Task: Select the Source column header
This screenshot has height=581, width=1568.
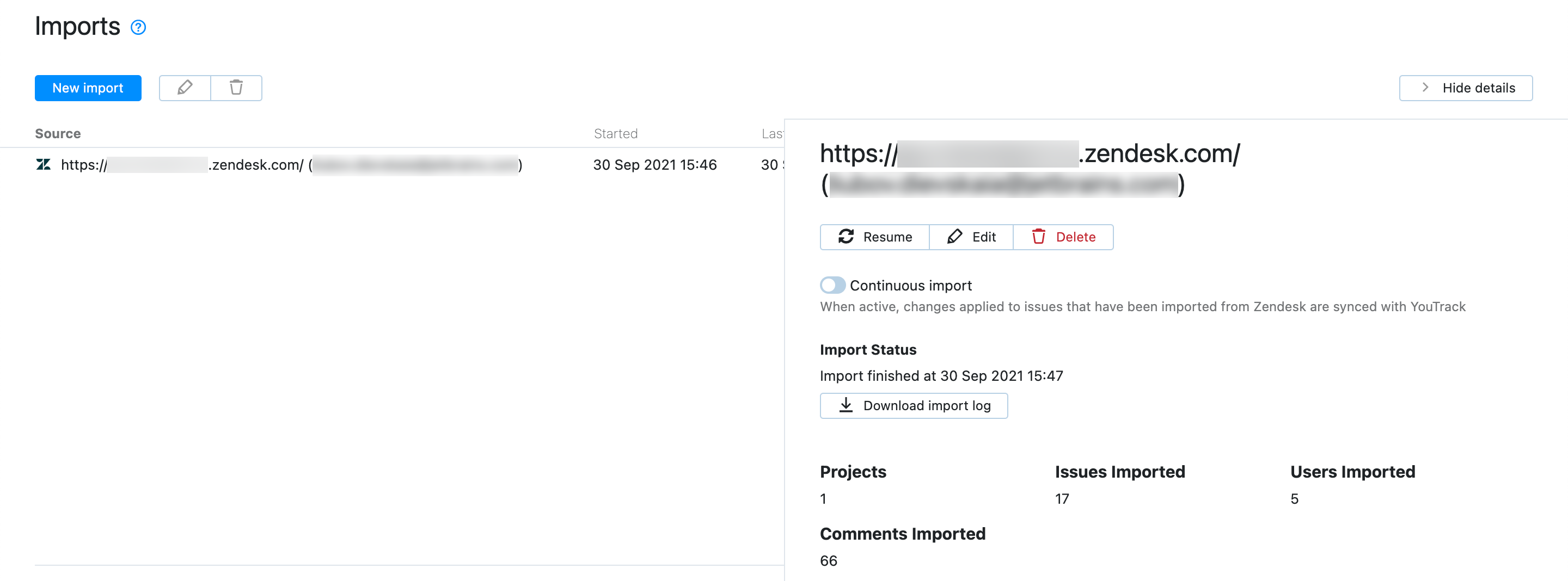Action: (58, 133)
